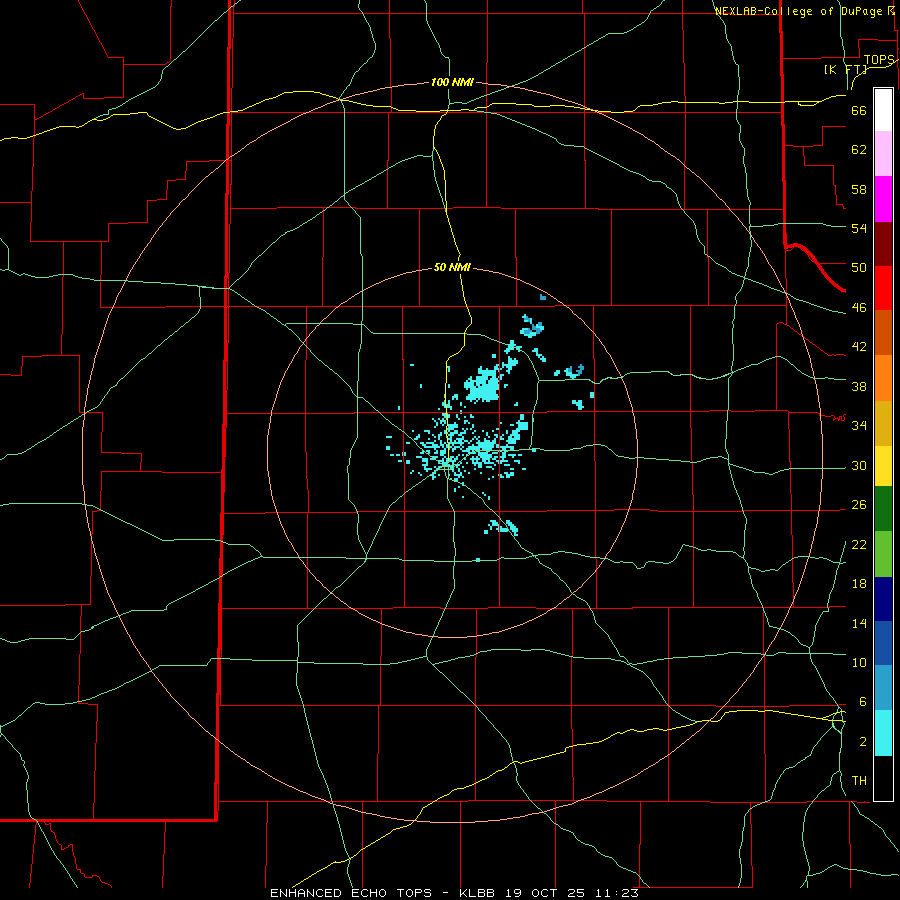
Task: Click the legend value "10"
Action: pos(859,663)
